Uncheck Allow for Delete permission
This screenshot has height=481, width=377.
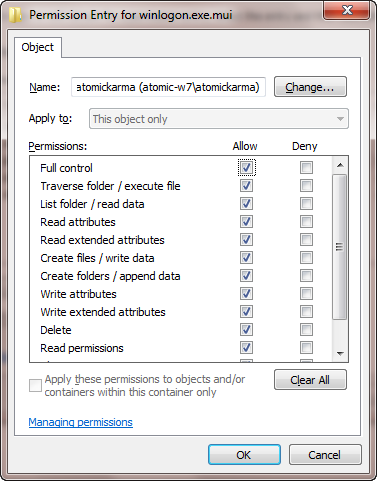(x=246, y=329)
